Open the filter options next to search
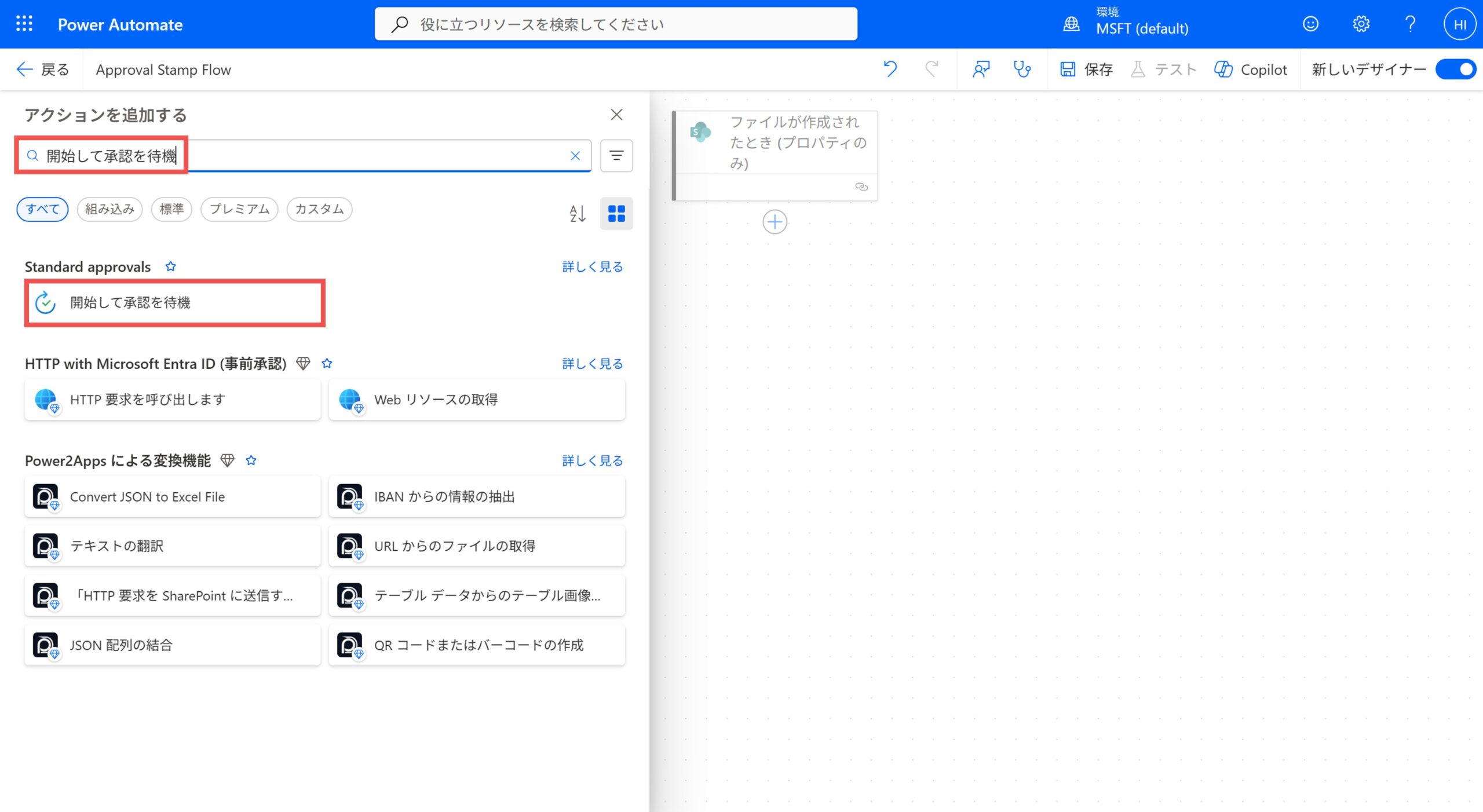Screen dimensions: 1483x812 pos(616,155)
